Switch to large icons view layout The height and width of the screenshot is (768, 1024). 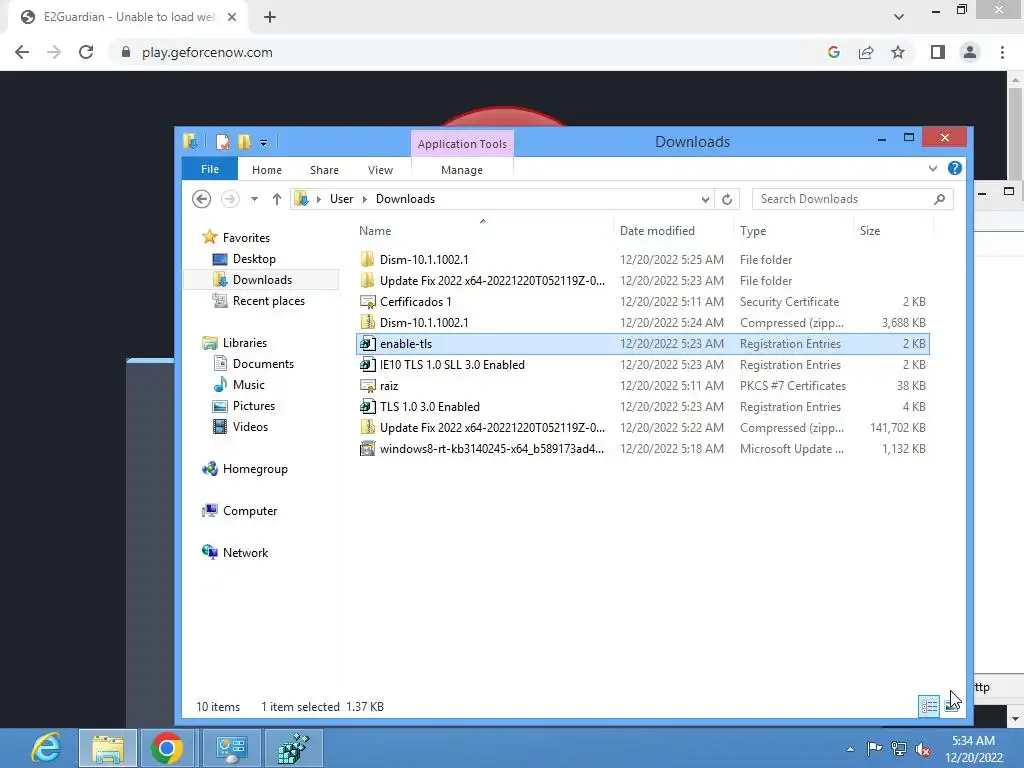tap(952, 705)
